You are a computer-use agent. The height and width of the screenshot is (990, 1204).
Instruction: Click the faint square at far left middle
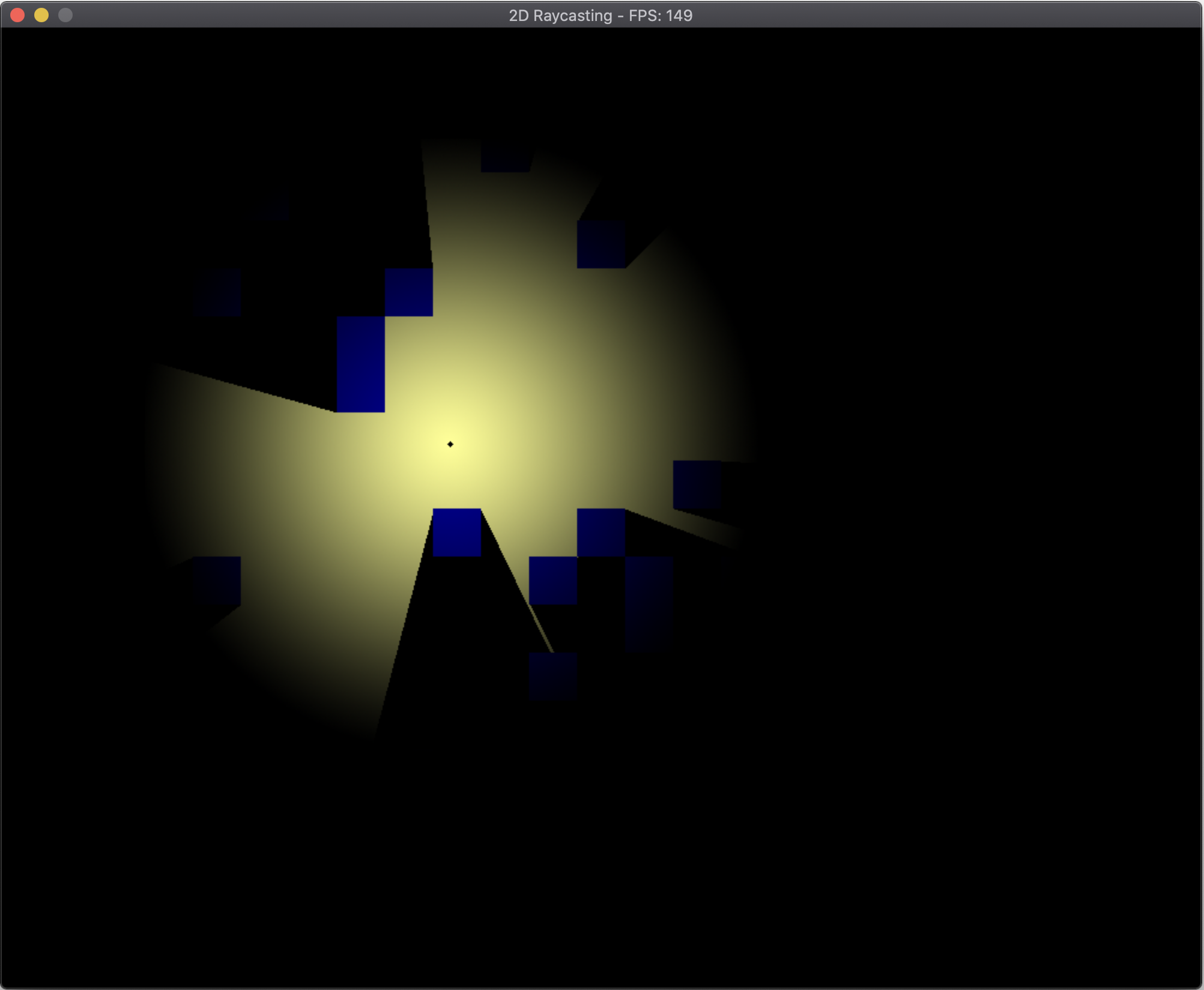(217, 292)
